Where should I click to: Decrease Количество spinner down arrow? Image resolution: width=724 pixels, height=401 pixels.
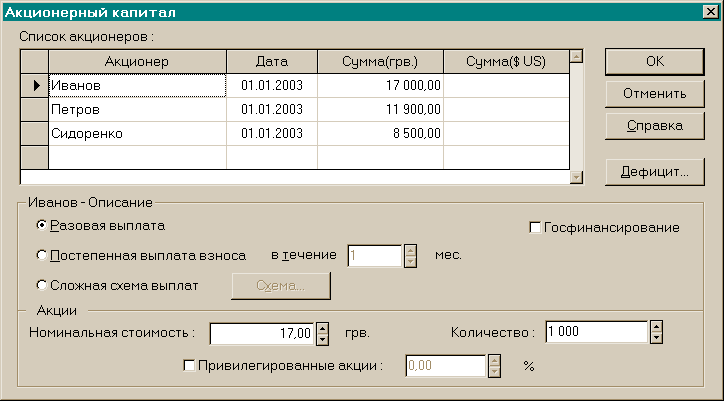[656, 338]
